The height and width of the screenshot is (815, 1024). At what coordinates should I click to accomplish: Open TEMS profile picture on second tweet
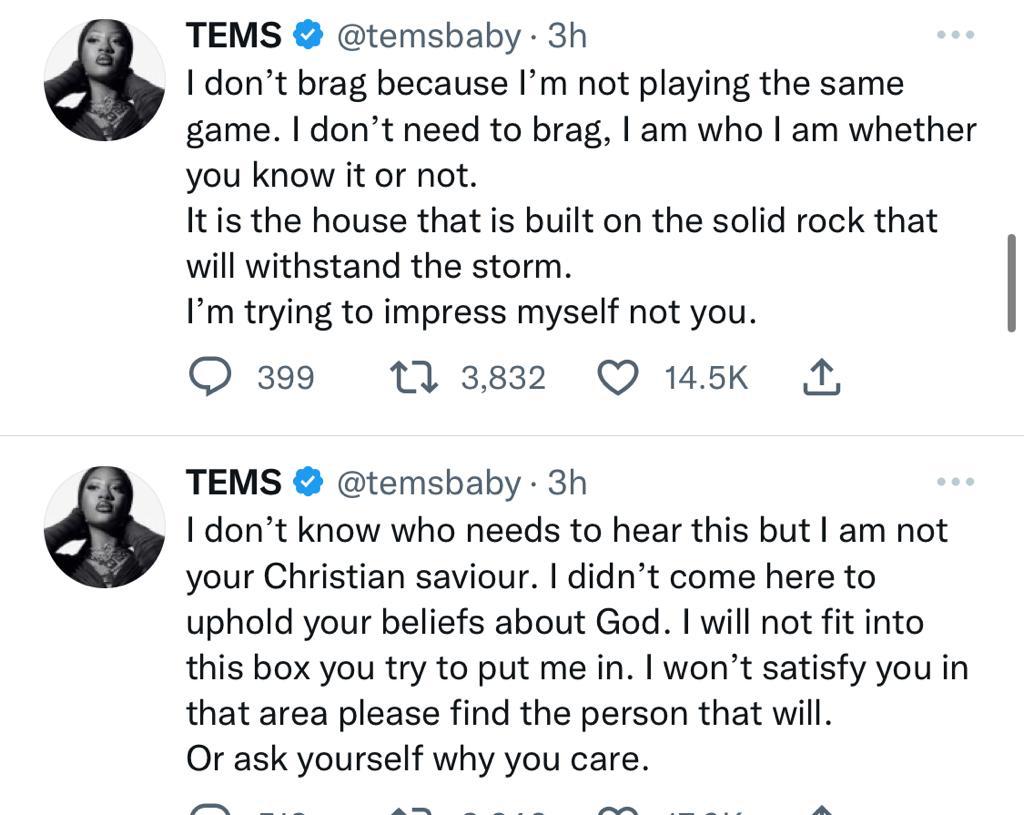pyautogui.click(x=105, y=526)
